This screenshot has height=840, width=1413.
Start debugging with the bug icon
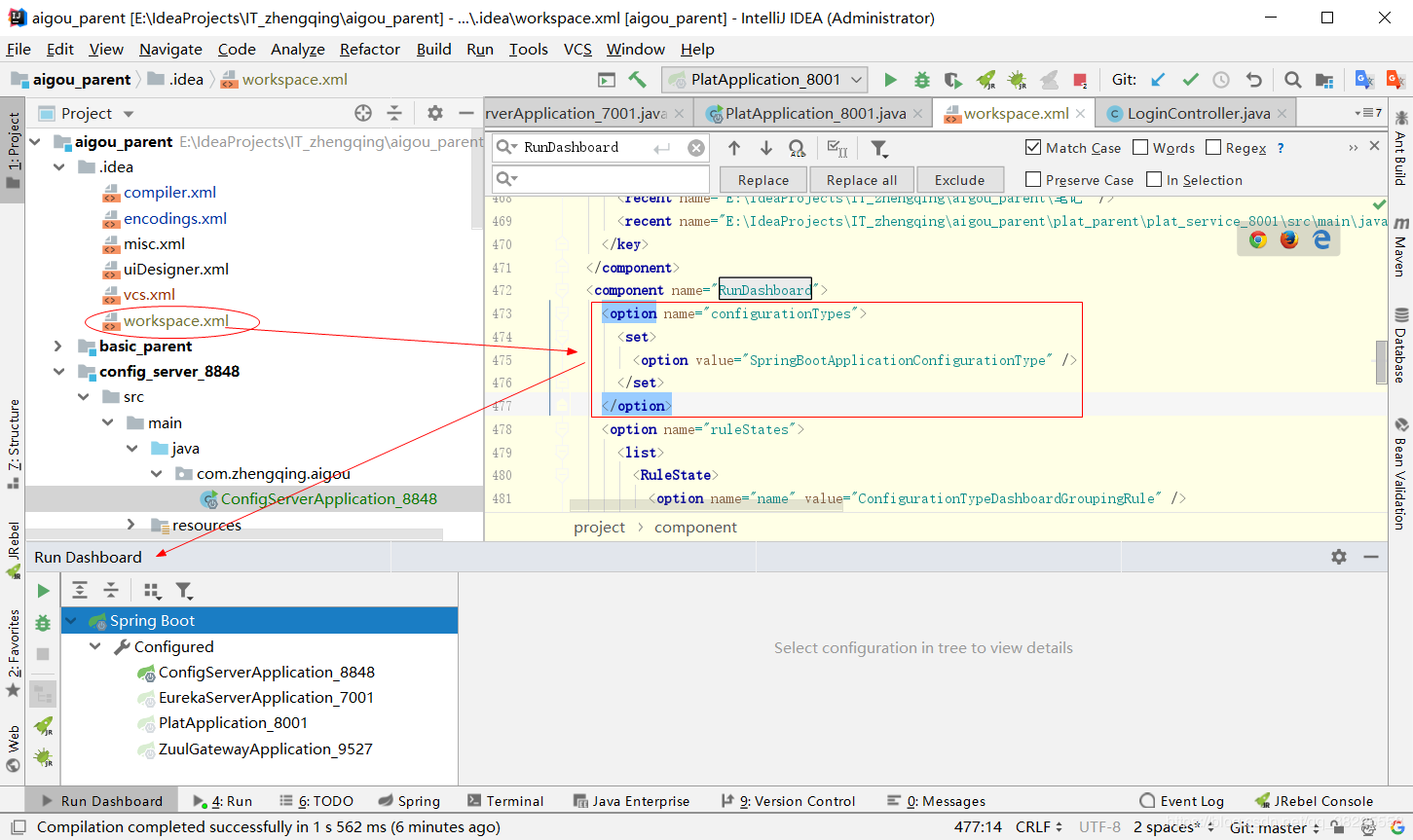[921, 80]
